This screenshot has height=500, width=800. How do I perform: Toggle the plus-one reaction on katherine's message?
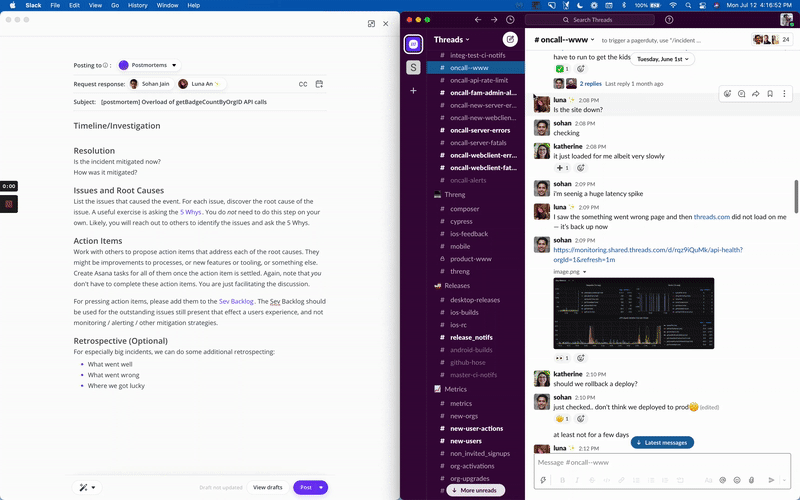tap(562, 168)
